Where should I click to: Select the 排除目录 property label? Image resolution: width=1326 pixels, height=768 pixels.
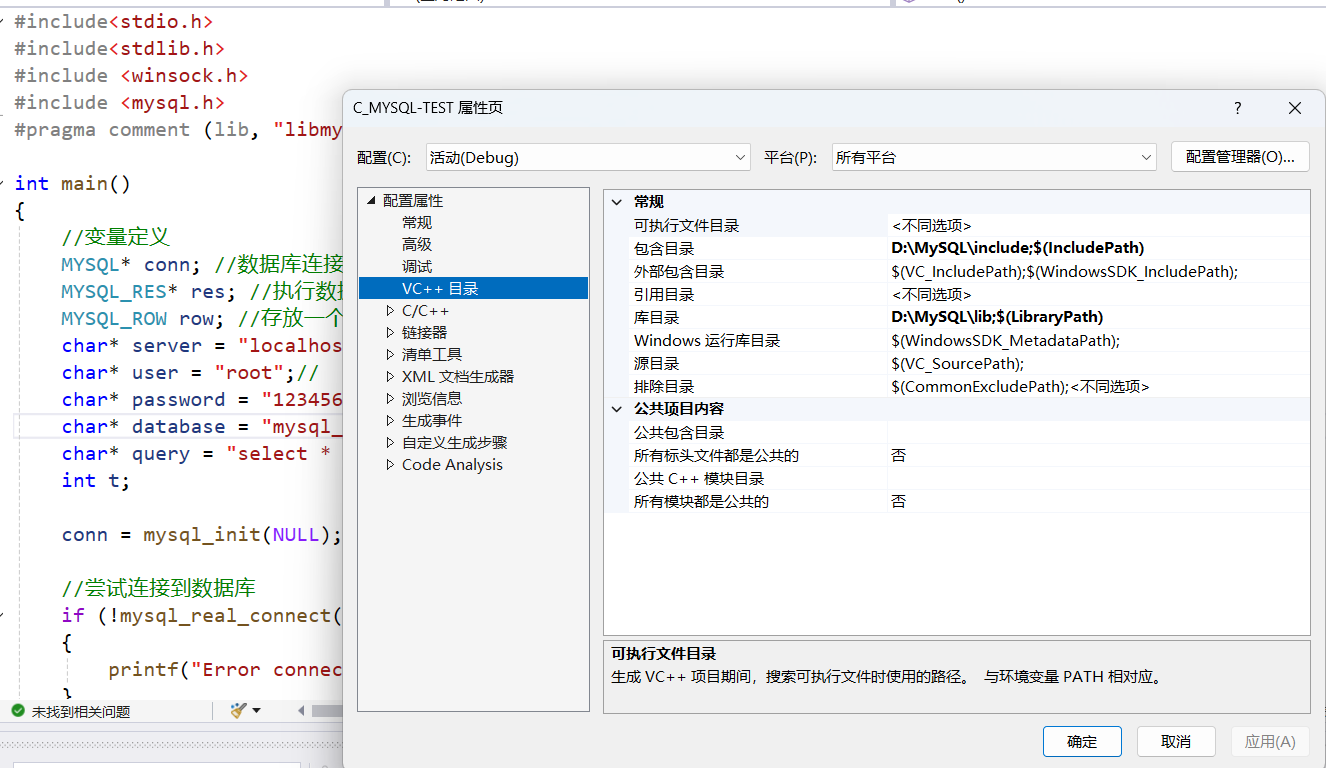664,387
